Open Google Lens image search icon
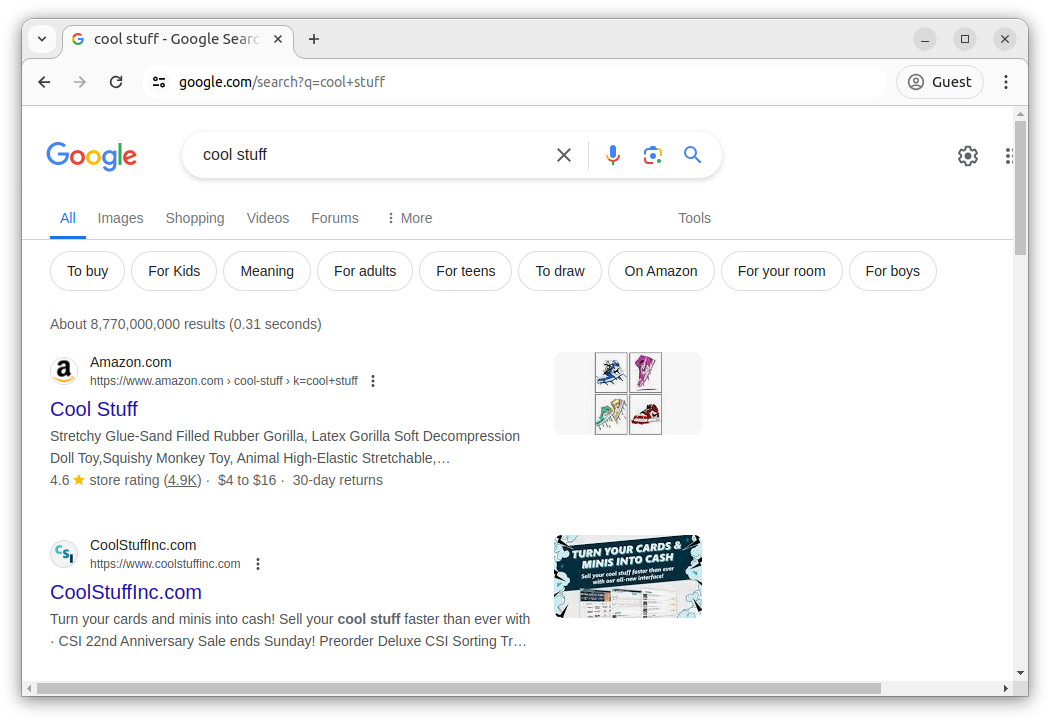Viewport: 1050px width, 721px height. pos(652,155)
